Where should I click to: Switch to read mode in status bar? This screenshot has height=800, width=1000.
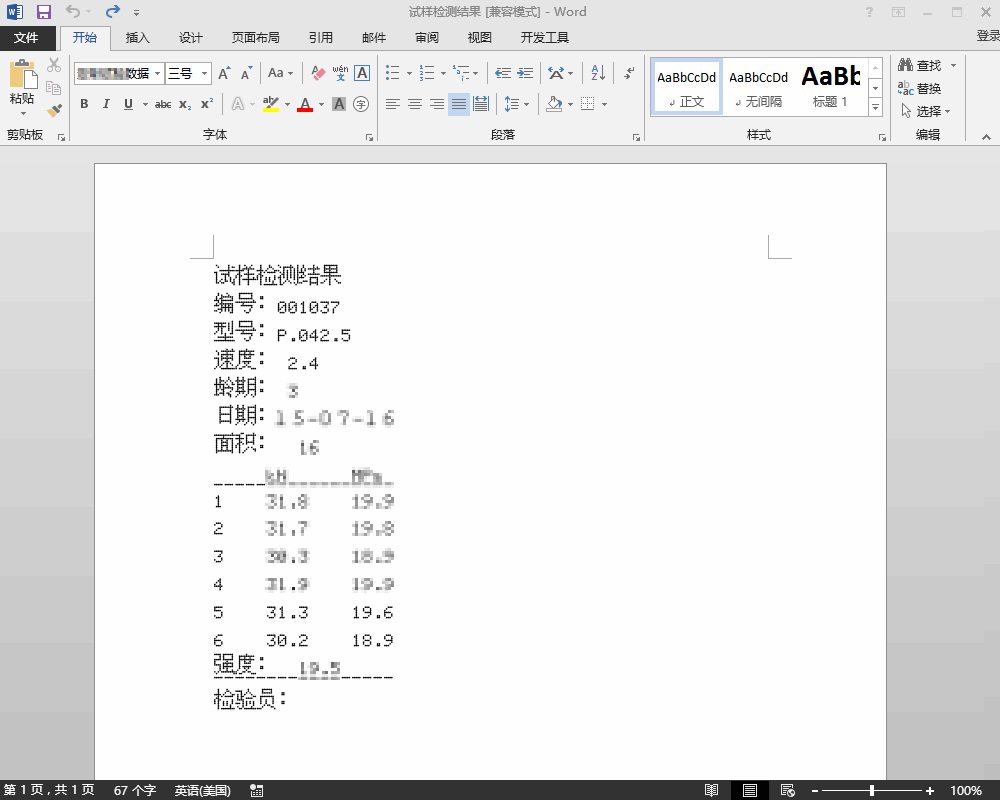click(x=712, y=790)
